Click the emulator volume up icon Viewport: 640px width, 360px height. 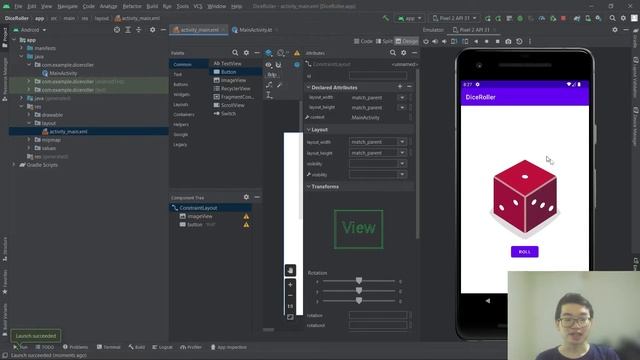(x=435, y=41)
